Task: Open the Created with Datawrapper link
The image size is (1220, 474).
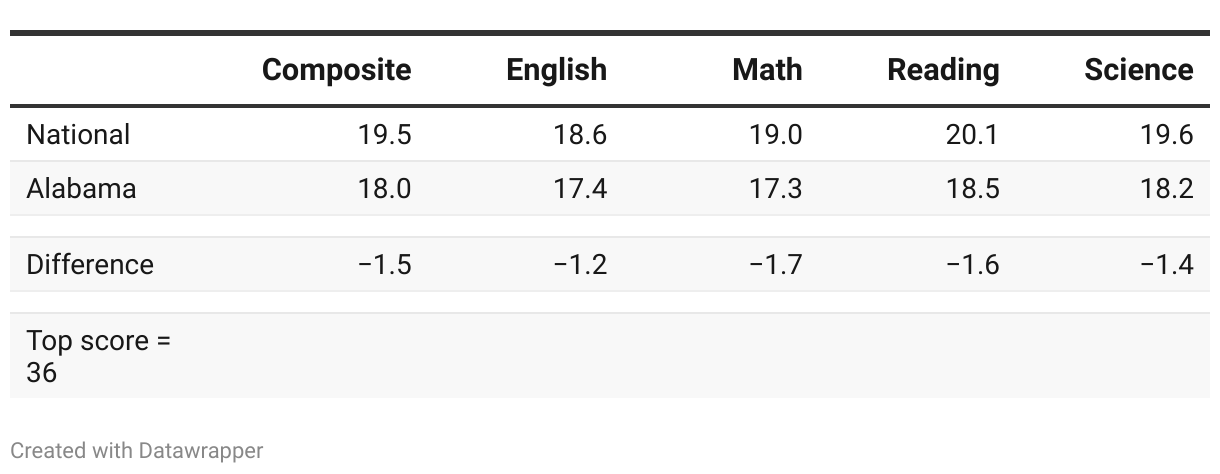Action: (x=137, y=451)
